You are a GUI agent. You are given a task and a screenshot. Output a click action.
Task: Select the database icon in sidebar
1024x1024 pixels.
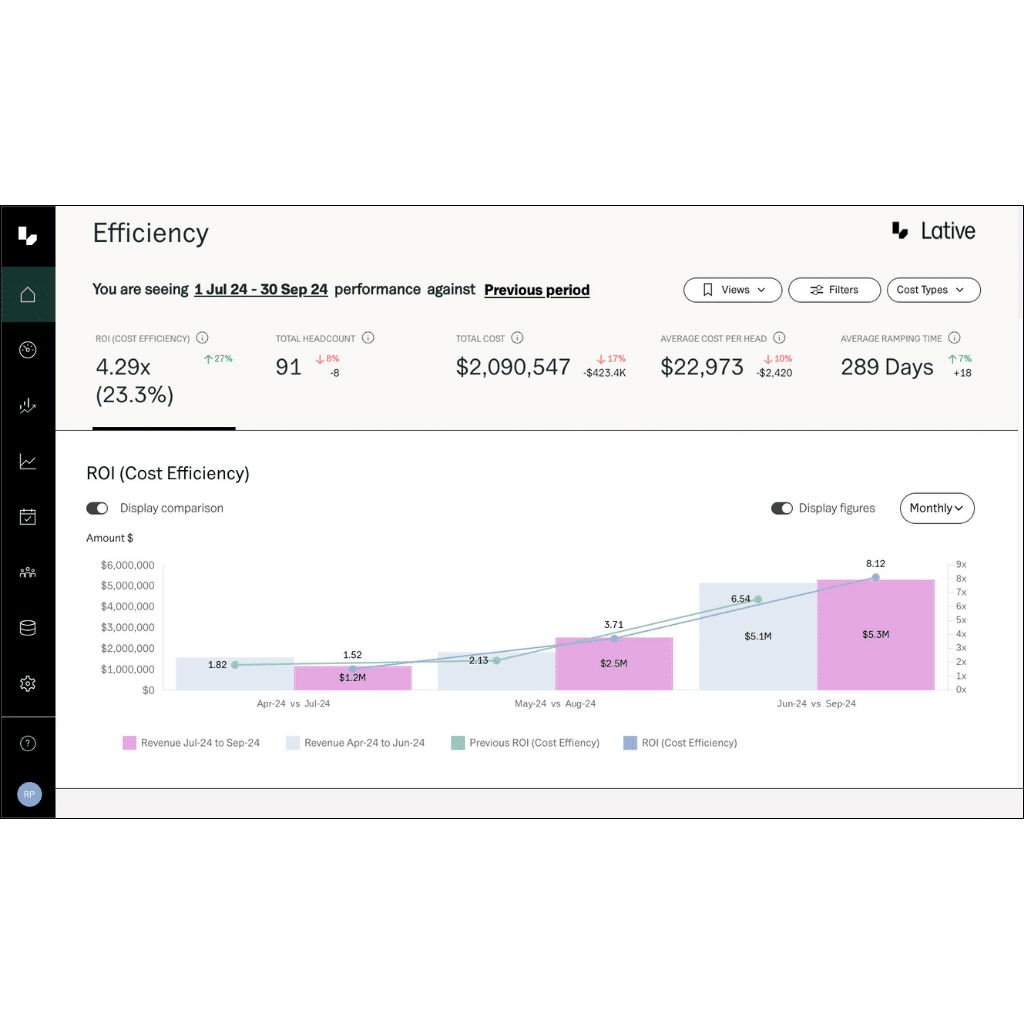tap(28, 627)
